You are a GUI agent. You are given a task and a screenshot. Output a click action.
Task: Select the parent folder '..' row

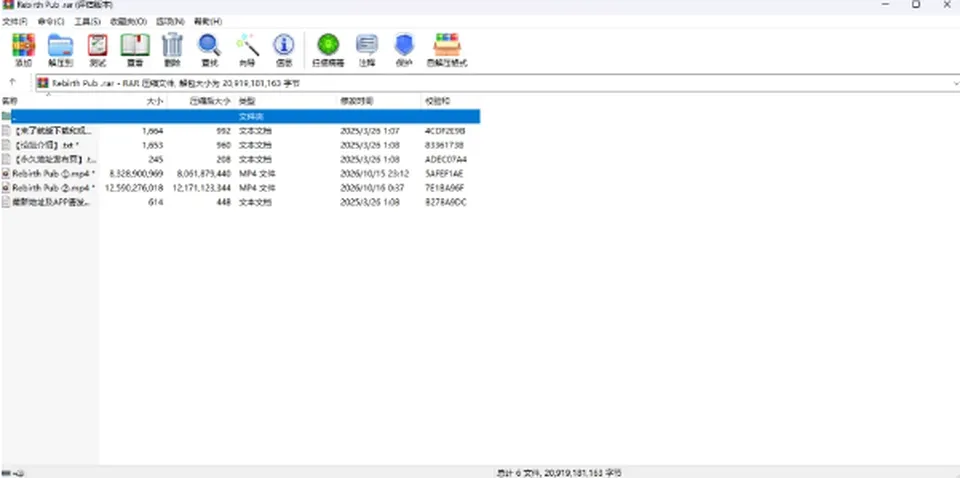(x=240, y=116)
